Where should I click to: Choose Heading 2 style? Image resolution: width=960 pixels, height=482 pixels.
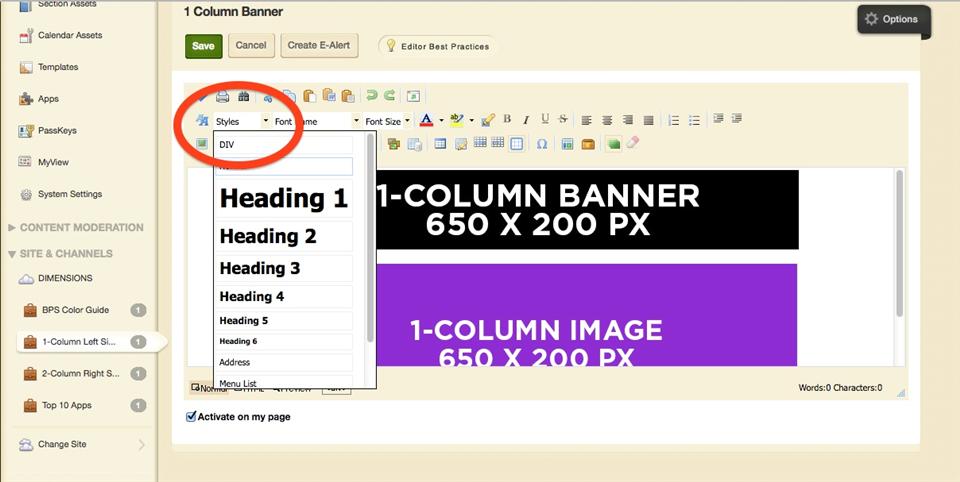tap(284, 236)
